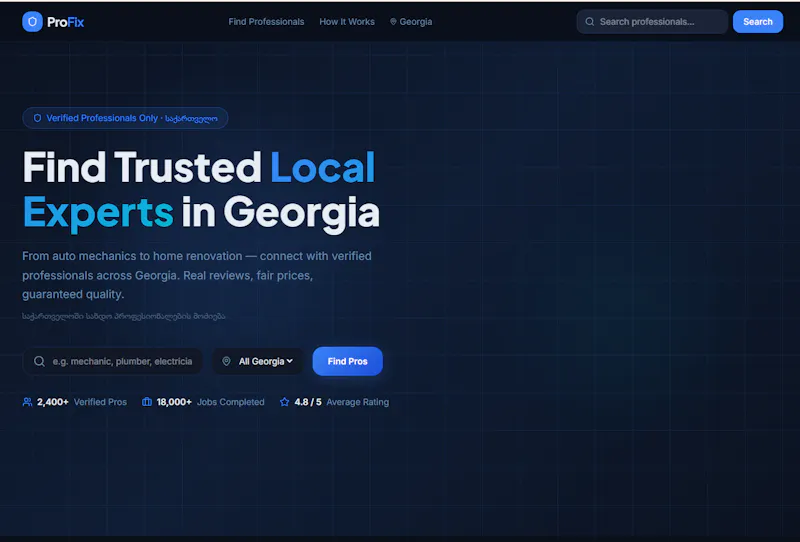Click the header Search button
The image size is (800, 542).
[x=758, y=22]
